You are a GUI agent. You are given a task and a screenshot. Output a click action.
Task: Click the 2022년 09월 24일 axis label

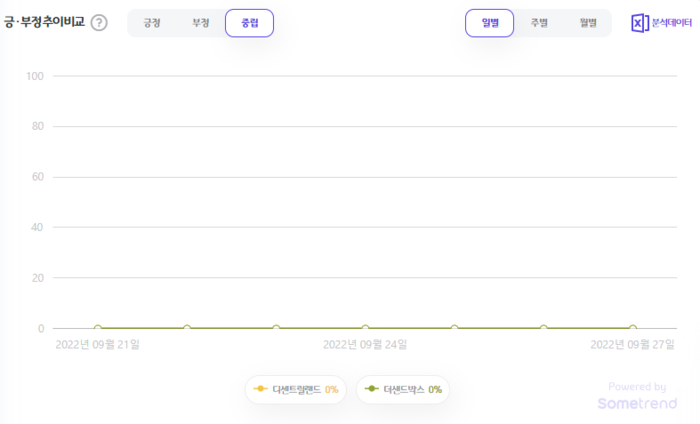coord(365,345)
